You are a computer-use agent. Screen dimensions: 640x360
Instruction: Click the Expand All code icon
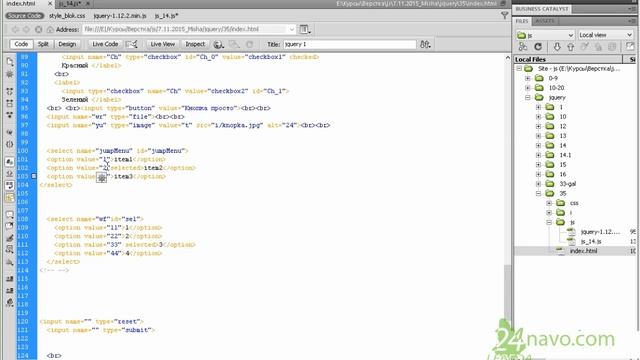(10, 116)
